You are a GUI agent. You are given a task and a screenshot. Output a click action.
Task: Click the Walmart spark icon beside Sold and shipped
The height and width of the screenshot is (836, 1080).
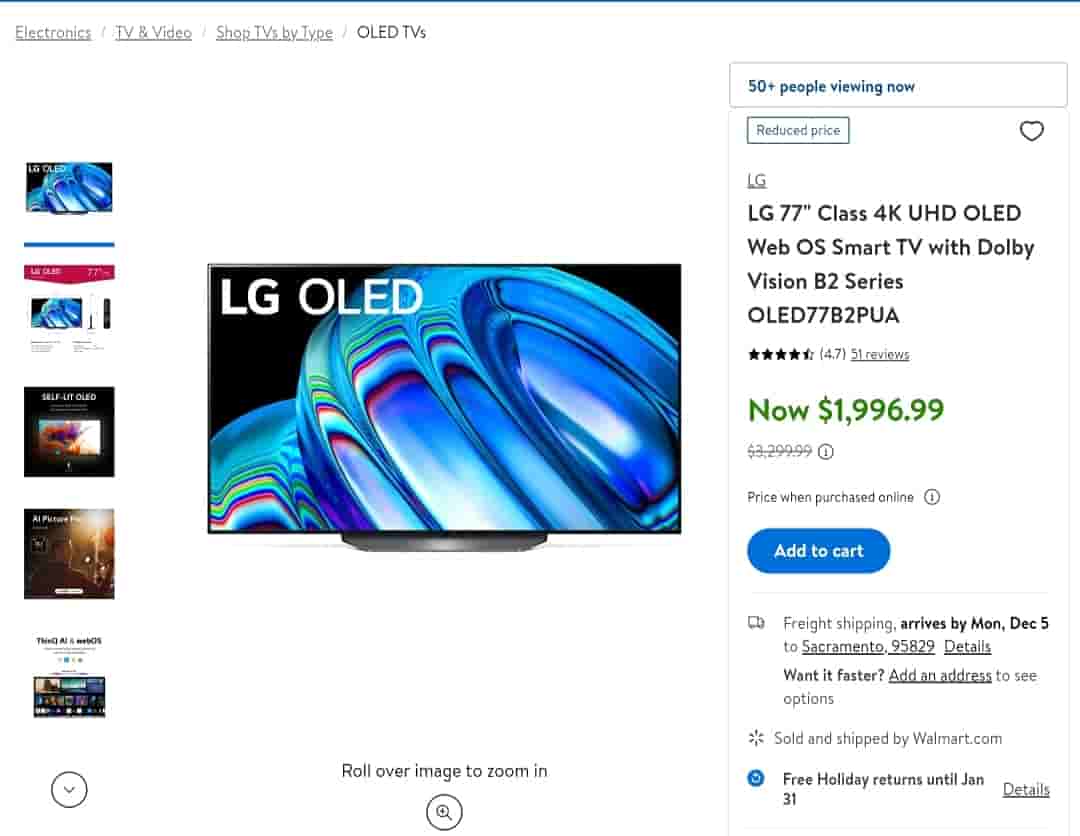click(x=756, y=738)
